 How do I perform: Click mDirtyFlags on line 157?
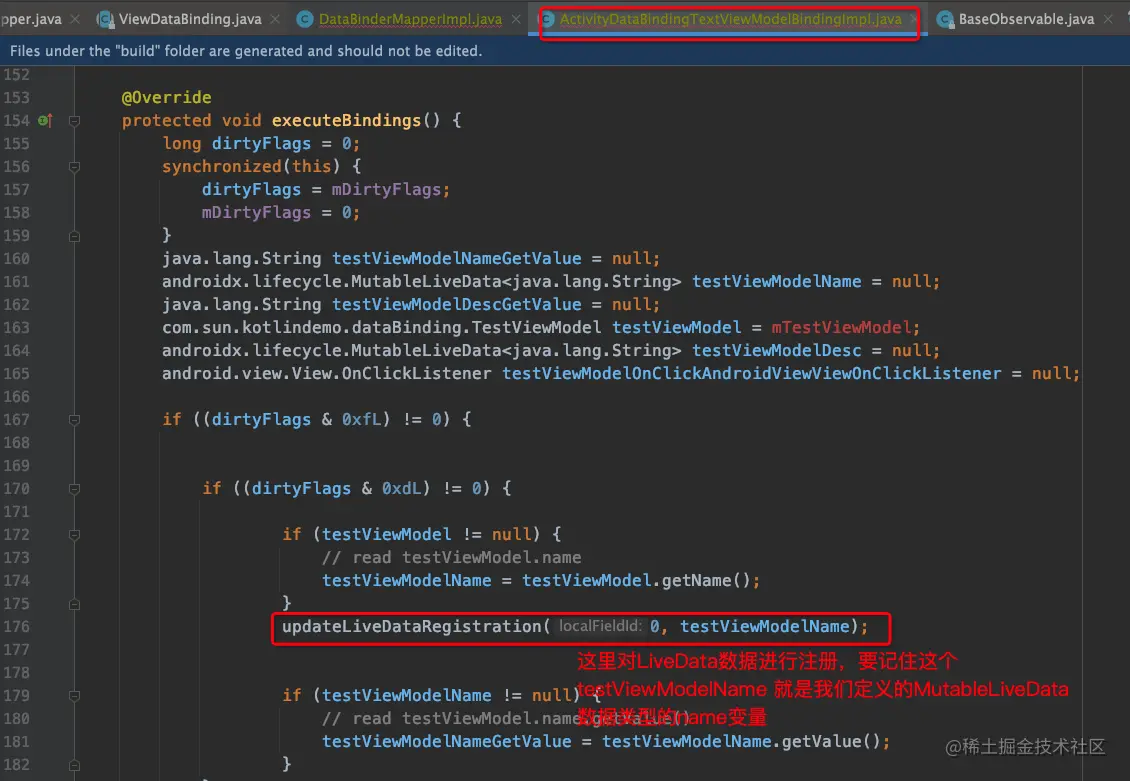[x=386, y=189]
